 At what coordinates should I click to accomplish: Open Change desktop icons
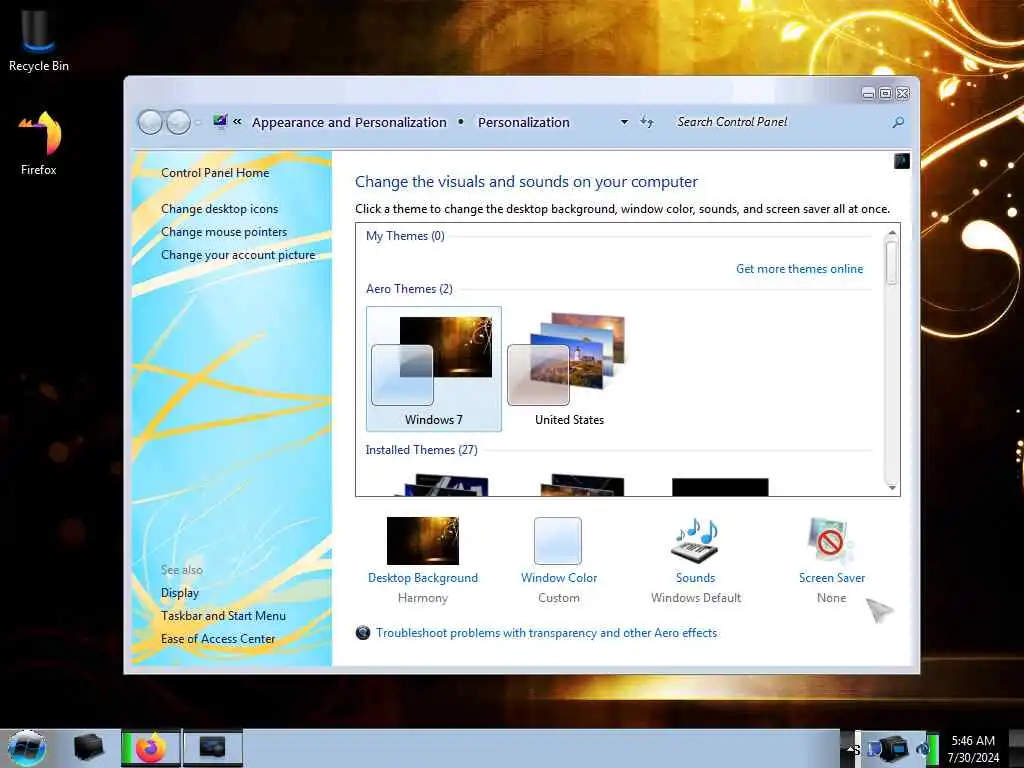click(219, 209)
